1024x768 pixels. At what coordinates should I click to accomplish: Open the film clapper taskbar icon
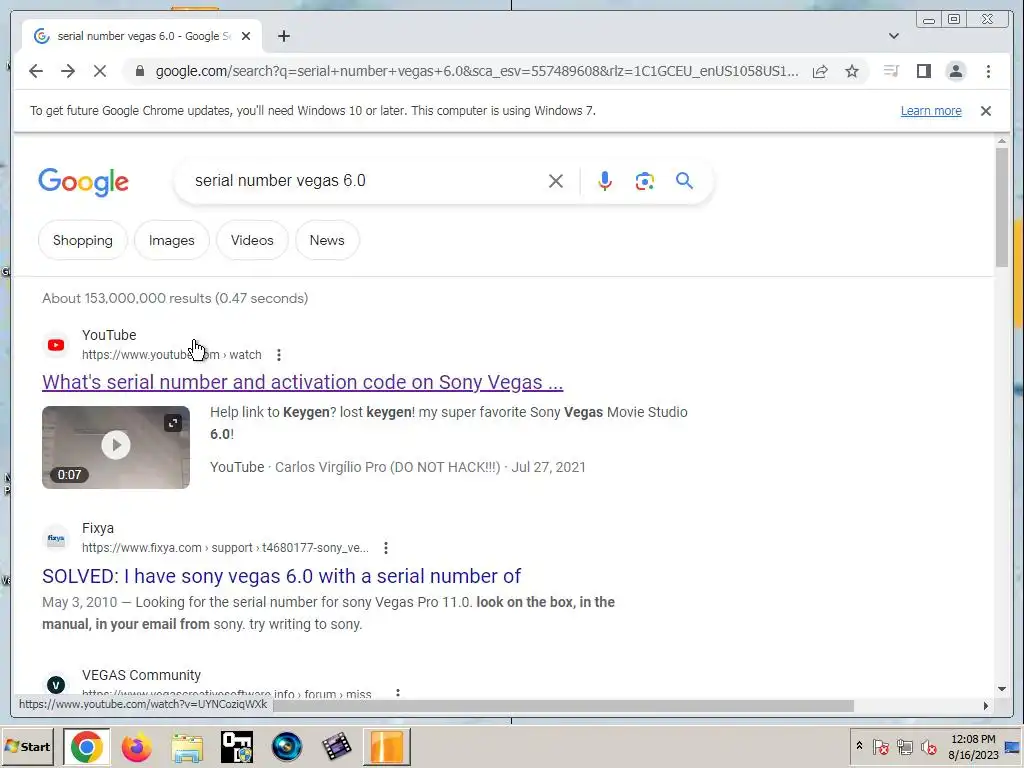coord(336,747)
